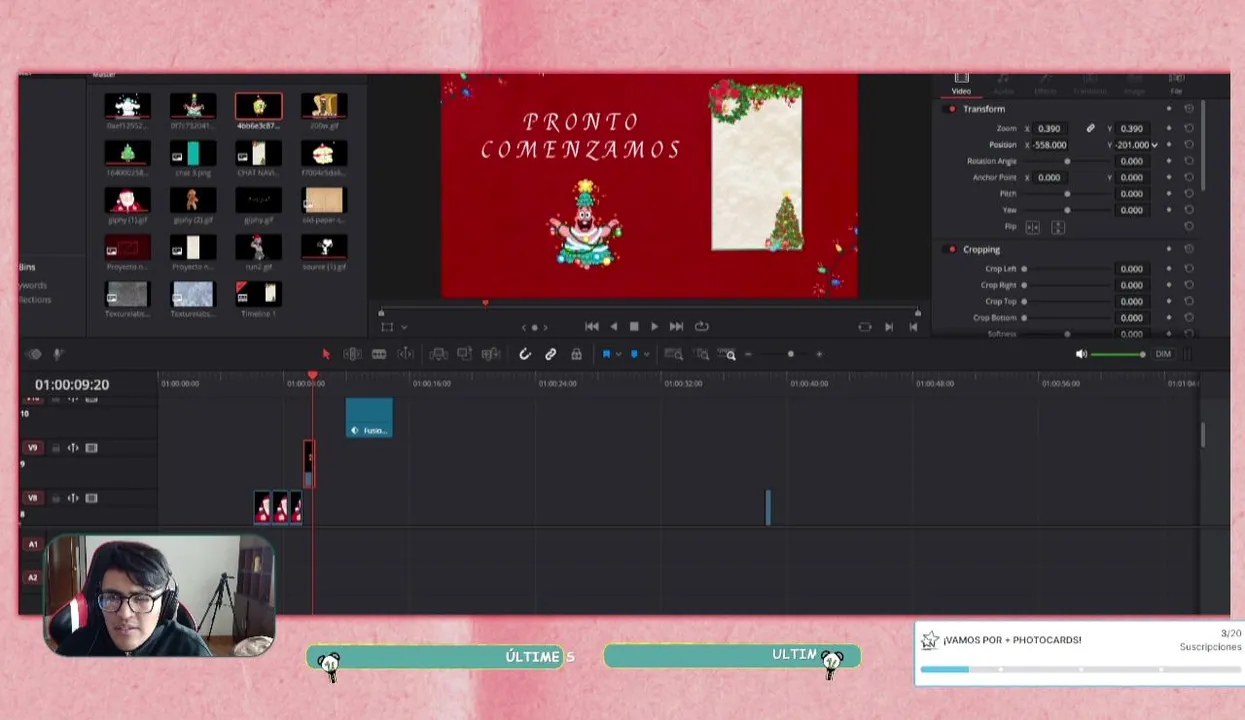Screen dimensions: 1245x720
Task: Unlink Zoom X and Y chain icon
Action: [1090, 128]
